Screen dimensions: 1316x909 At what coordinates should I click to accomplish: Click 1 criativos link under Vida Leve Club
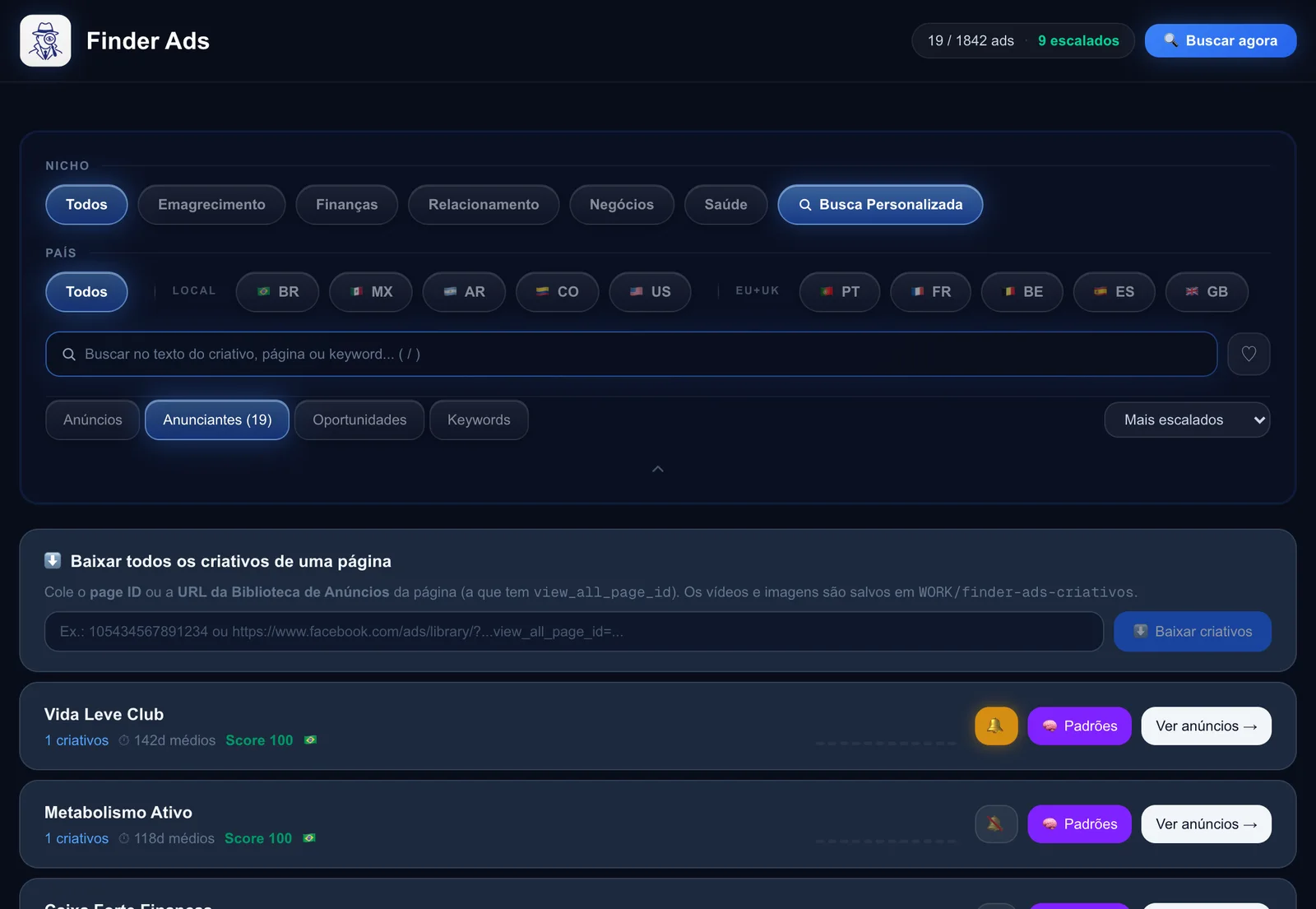[x=76, y=740]
